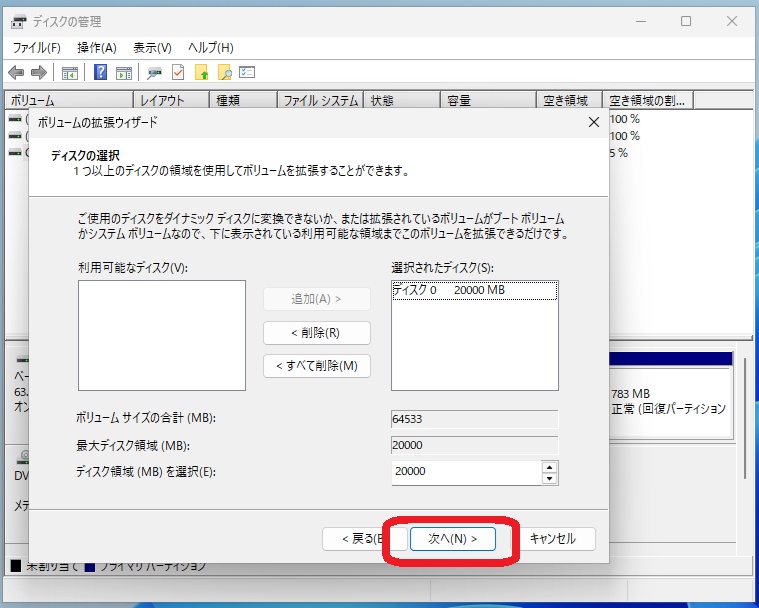Decrease disk space with the spinner down arrow
759x608 pixels.
coord(549,479)
